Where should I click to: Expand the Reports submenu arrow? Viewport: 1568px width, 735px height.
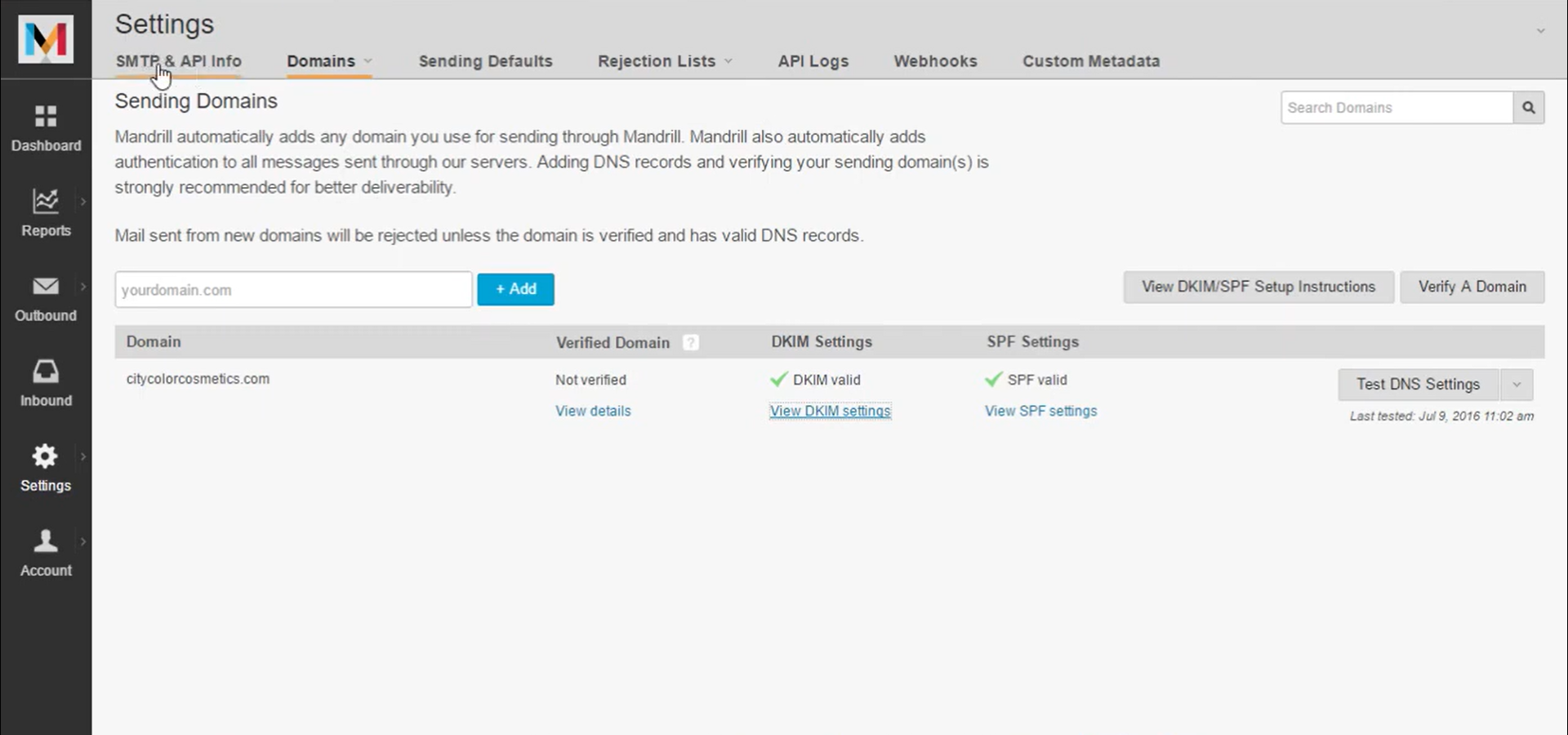point(82,202)
